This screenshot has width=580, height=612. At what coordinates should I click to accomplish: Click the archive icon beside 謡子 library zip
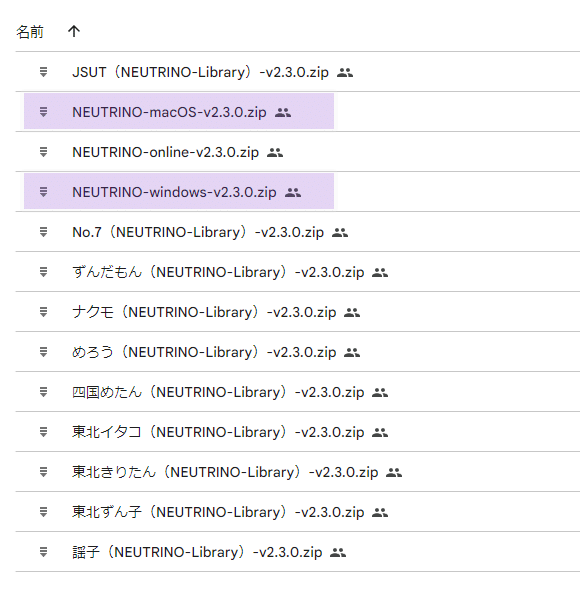tap(43, 552)
